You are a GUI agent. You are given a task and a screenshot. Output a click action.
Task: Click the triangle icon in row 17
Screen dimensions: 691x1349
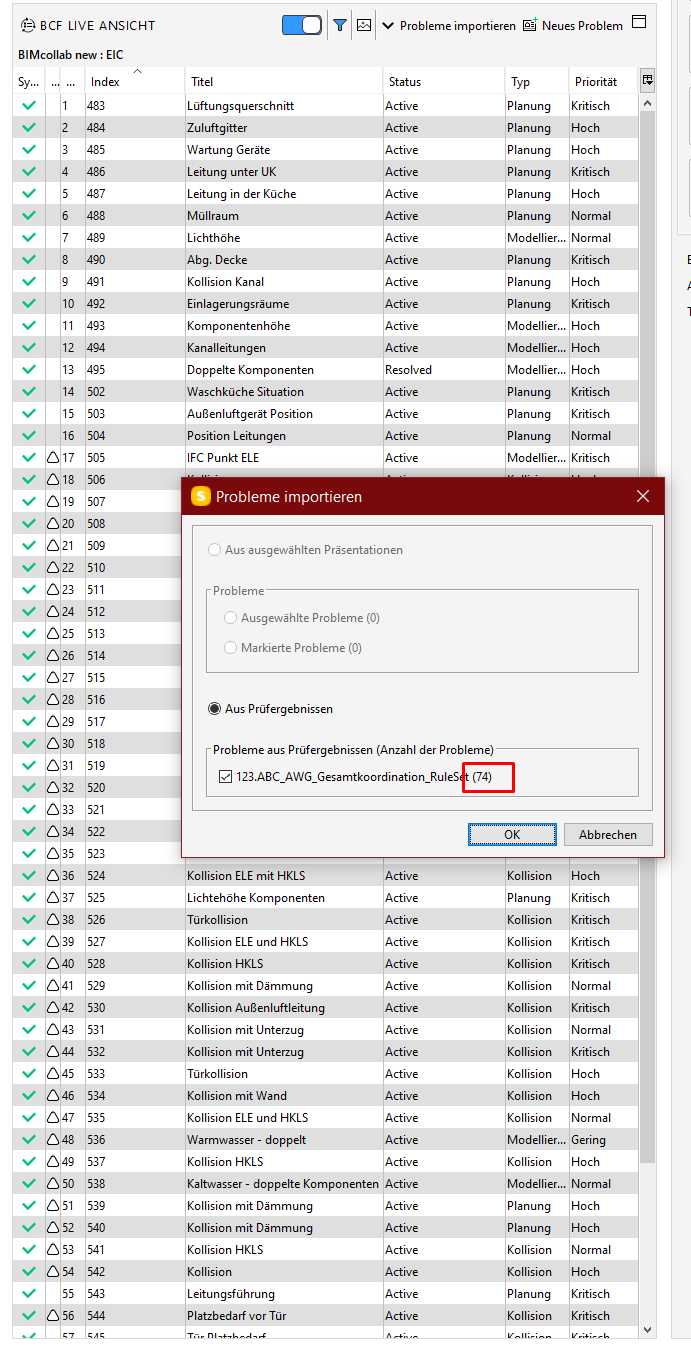point(53,457)
